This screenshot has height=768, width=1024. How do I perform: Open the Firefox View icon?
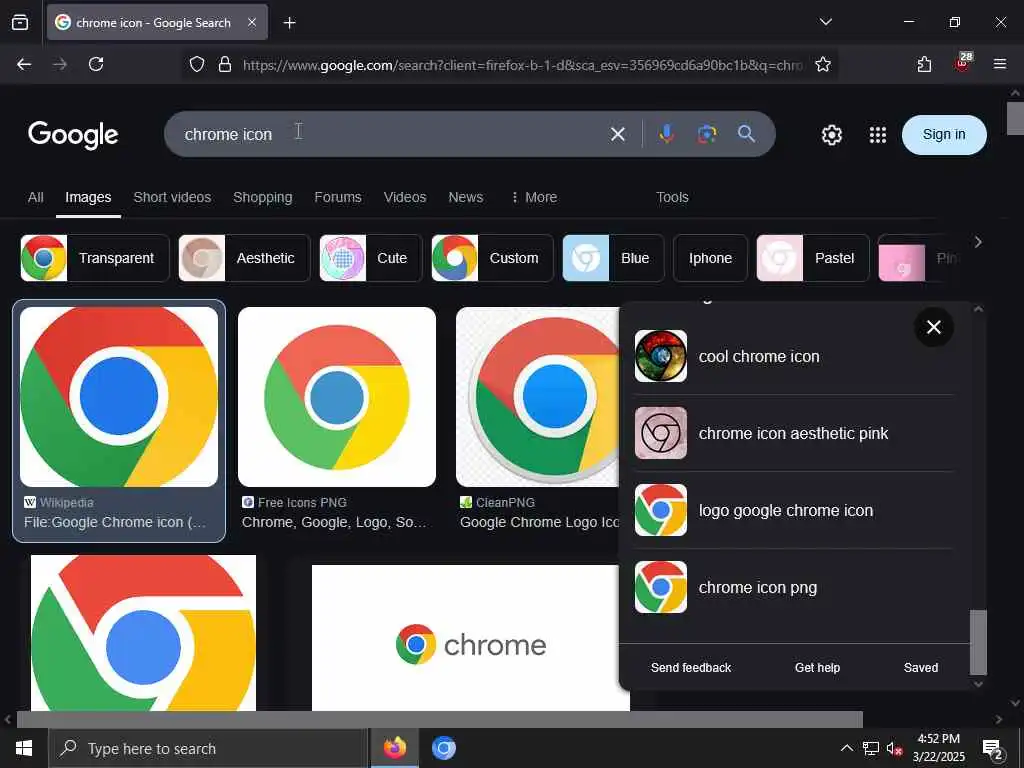tap(20, 23)
